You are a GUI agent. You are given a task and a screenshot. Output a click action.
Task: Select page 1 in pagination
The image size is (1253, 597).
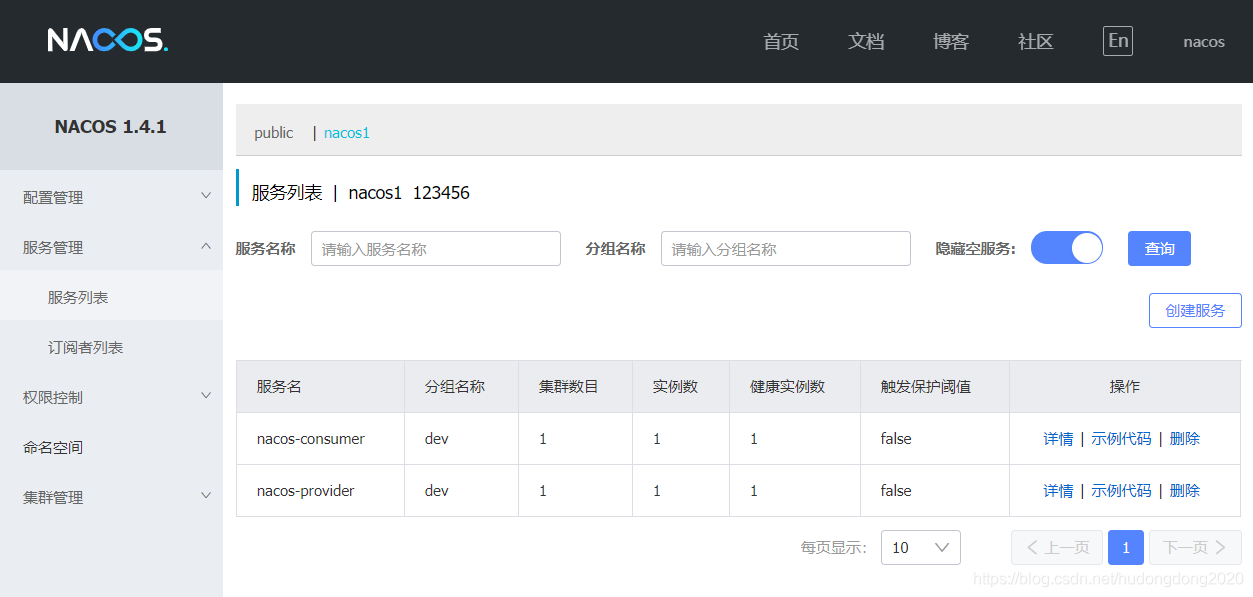click(1126, 547)
